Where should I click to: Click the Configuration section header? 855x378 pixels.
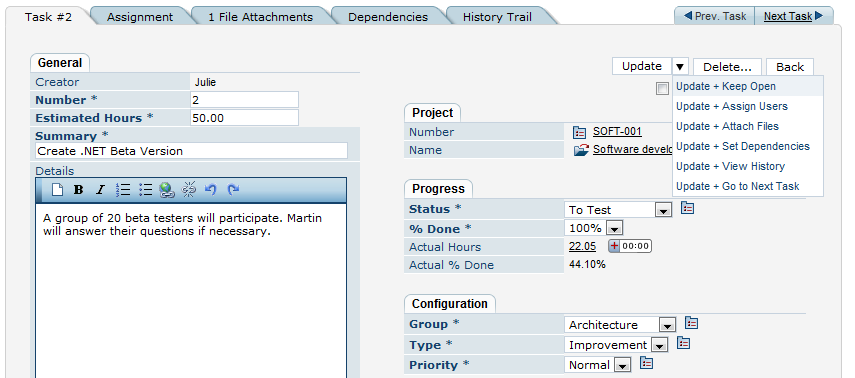(450, 304)
